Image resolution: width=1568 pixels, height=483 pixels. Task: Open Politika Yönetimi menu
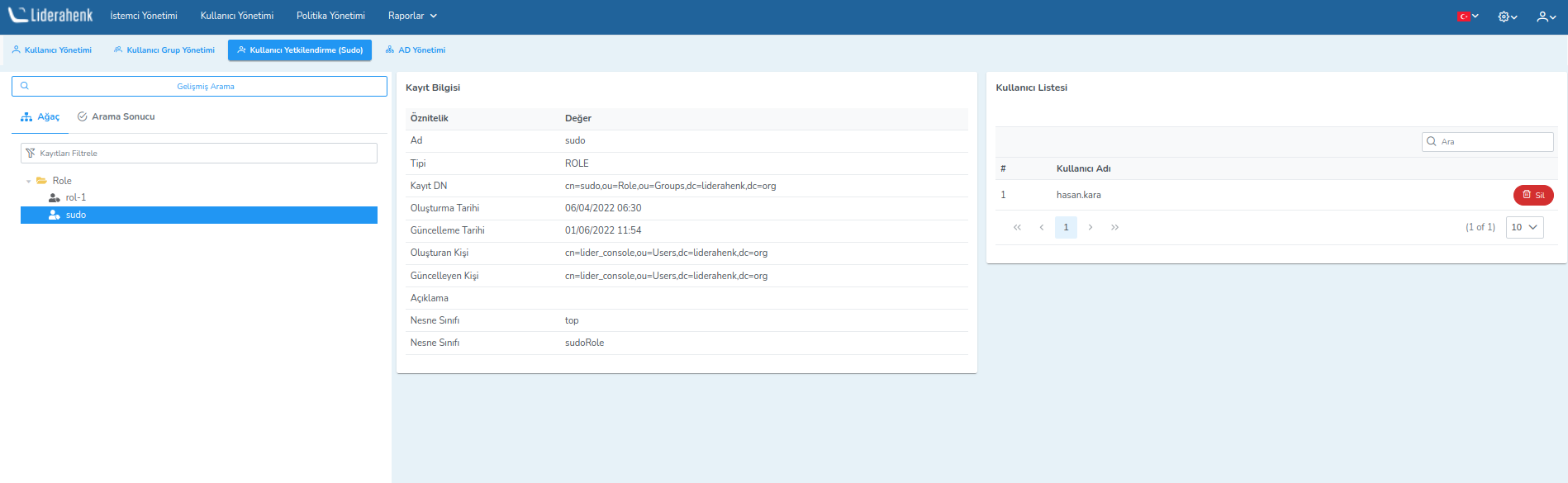pyautogui.click(x=330, y=16)
